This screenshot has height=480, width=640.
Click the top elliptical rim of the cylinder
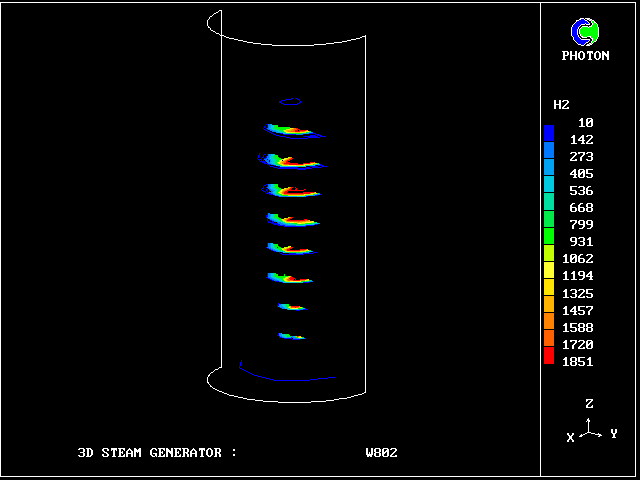pos(290,42)
